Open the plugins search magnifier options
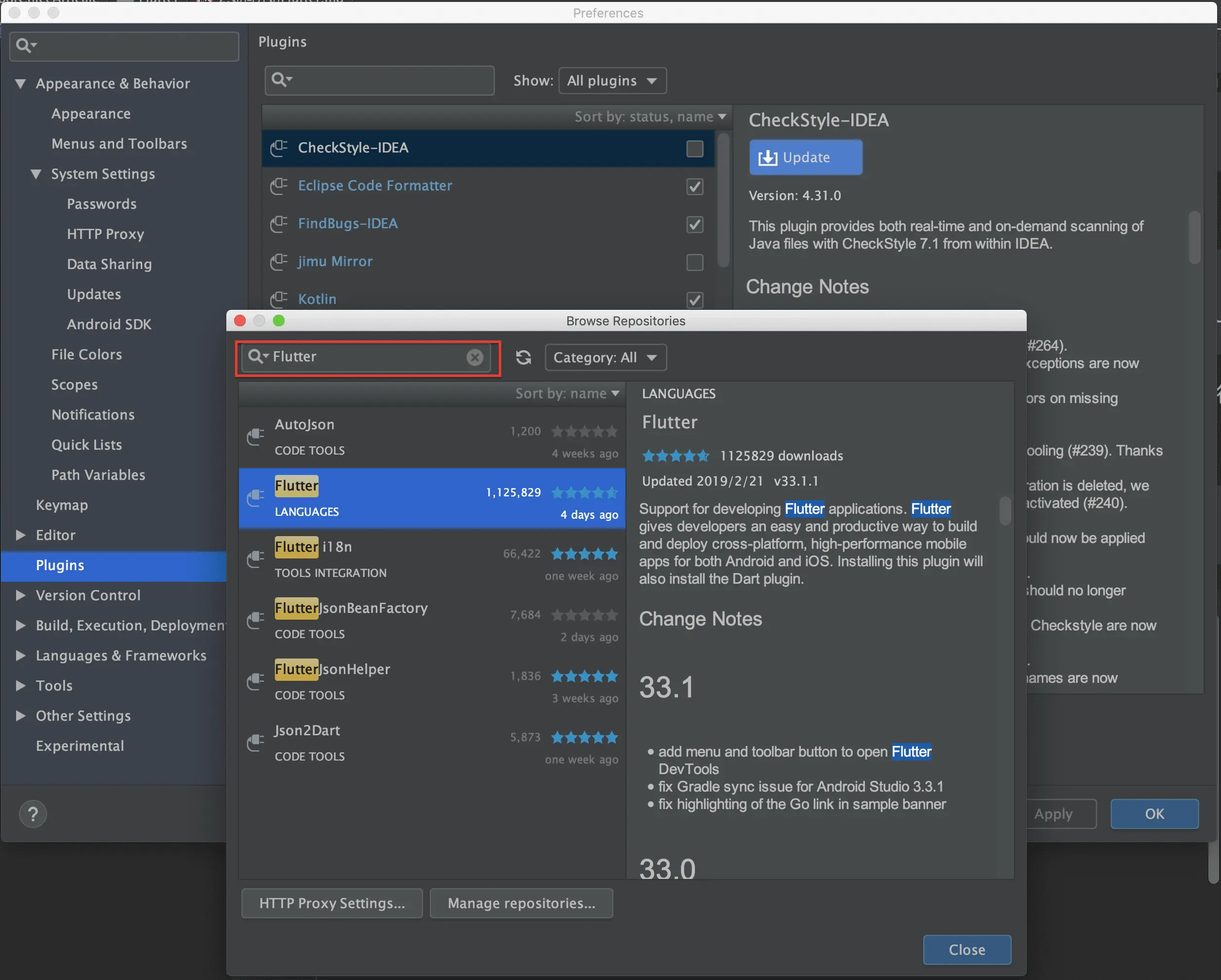The height and width of the screenshot is (980, 1221). [x=281, y=80]
